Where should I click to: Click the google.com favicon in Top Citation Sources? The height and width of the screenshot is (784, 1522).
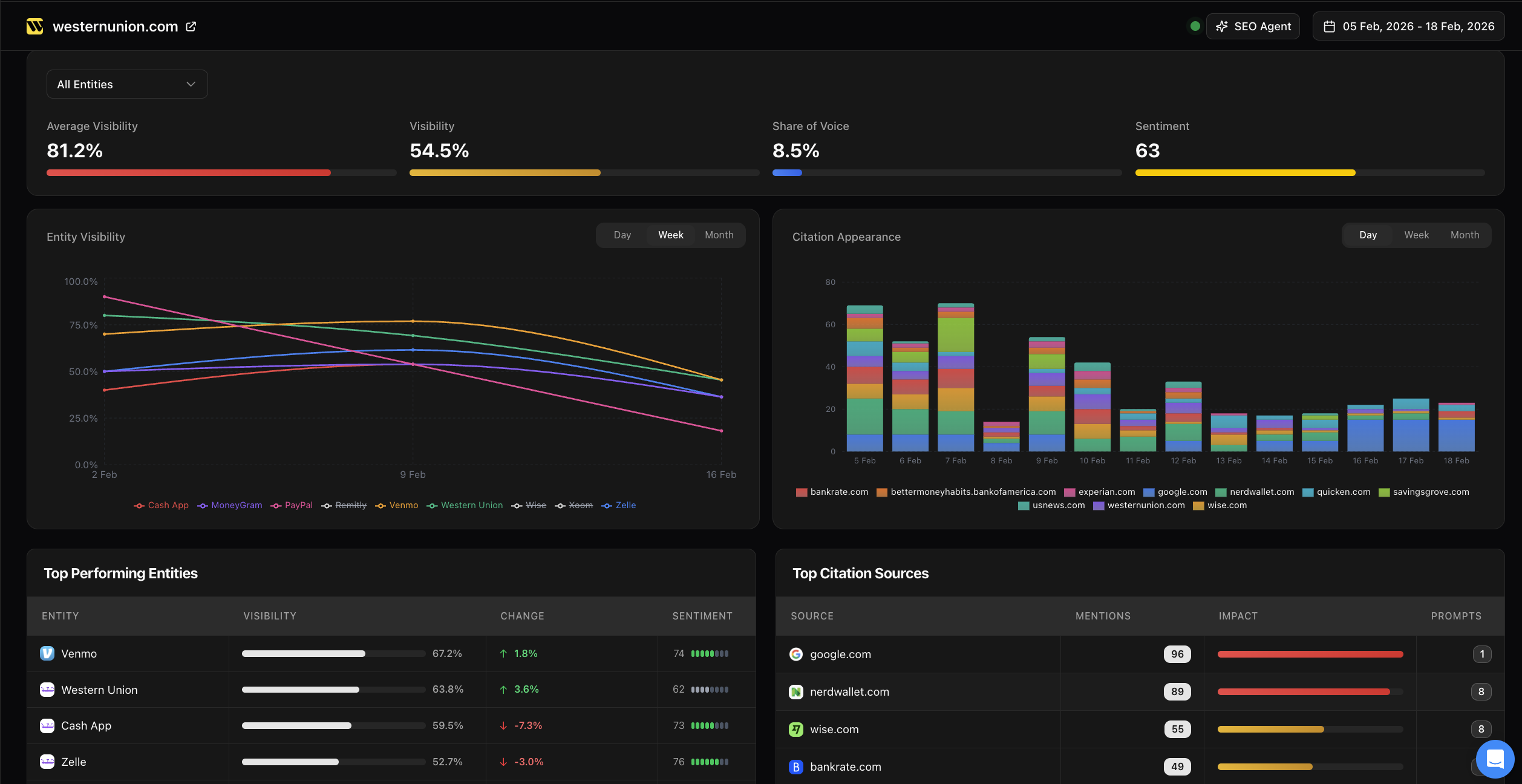coord(796,654)
